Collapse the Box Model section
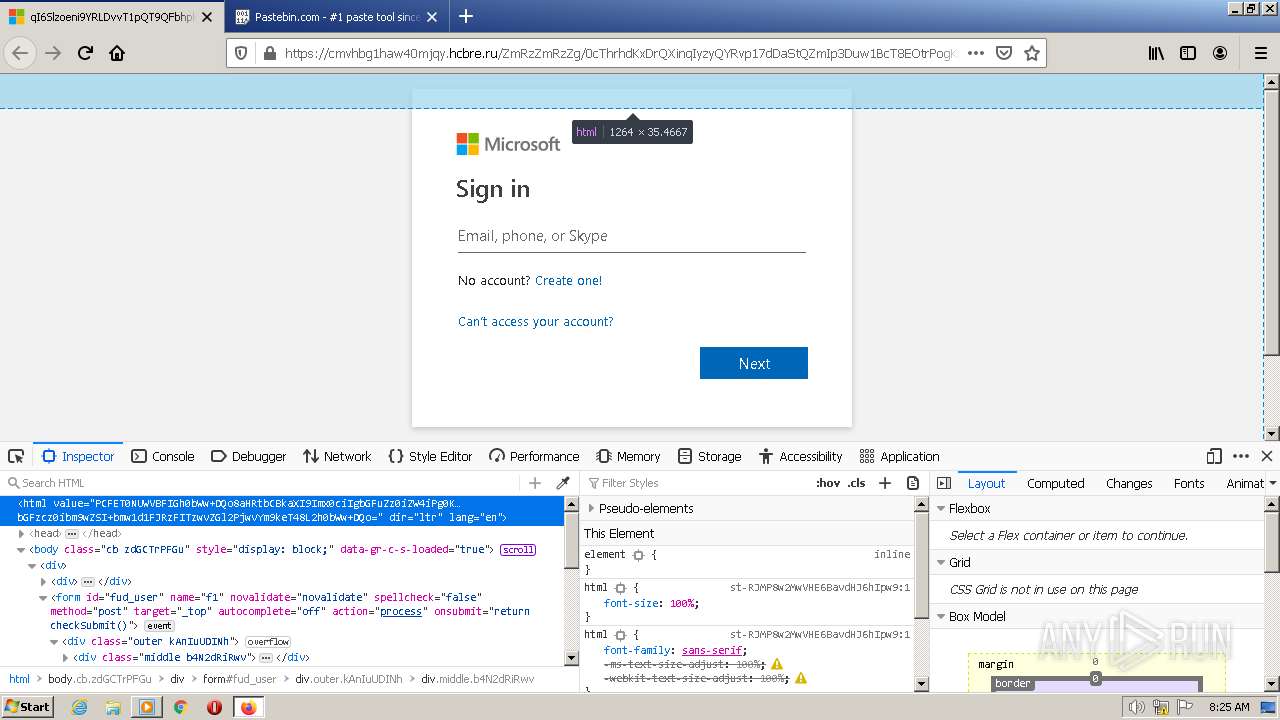The image size is (1280, 720). pyautogui.click(x=940, y=616)
